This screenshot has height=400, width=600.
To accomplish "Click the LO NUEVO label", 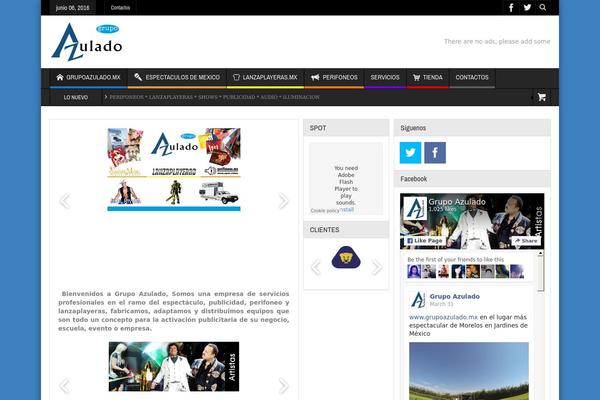I will pos(76,98).
